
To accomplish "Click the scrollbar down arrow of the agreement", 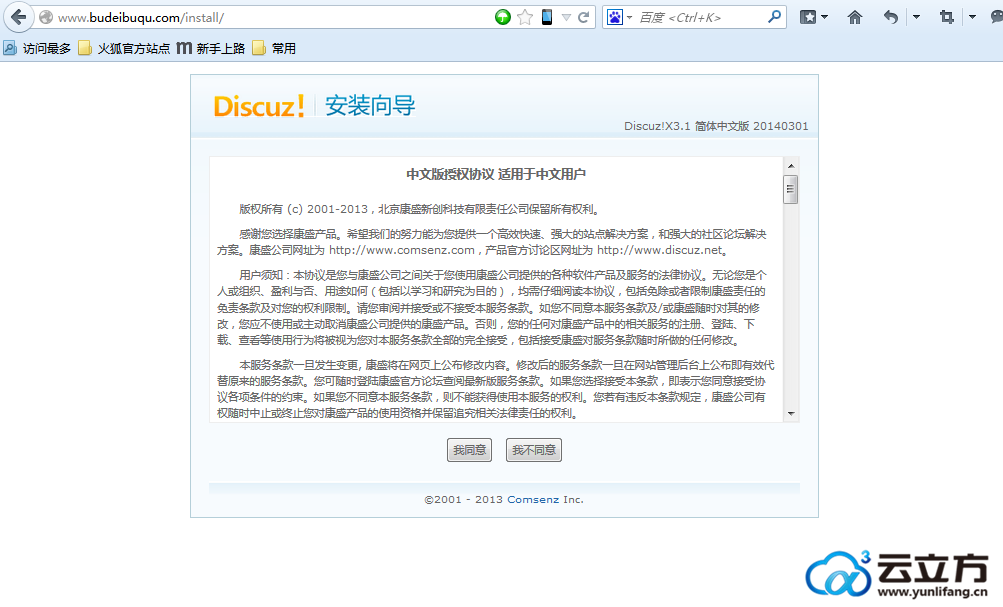I will coord(791,414).
